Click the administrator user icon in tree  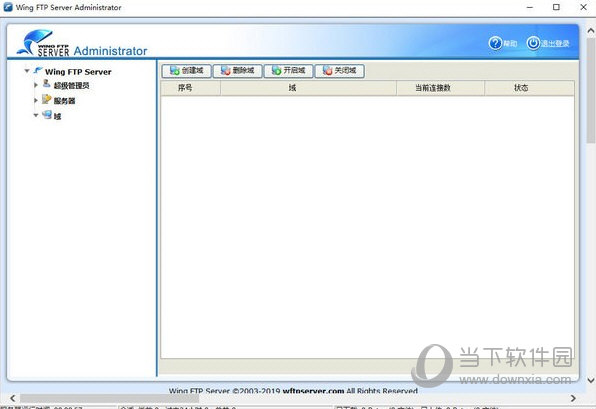[46, 84]
